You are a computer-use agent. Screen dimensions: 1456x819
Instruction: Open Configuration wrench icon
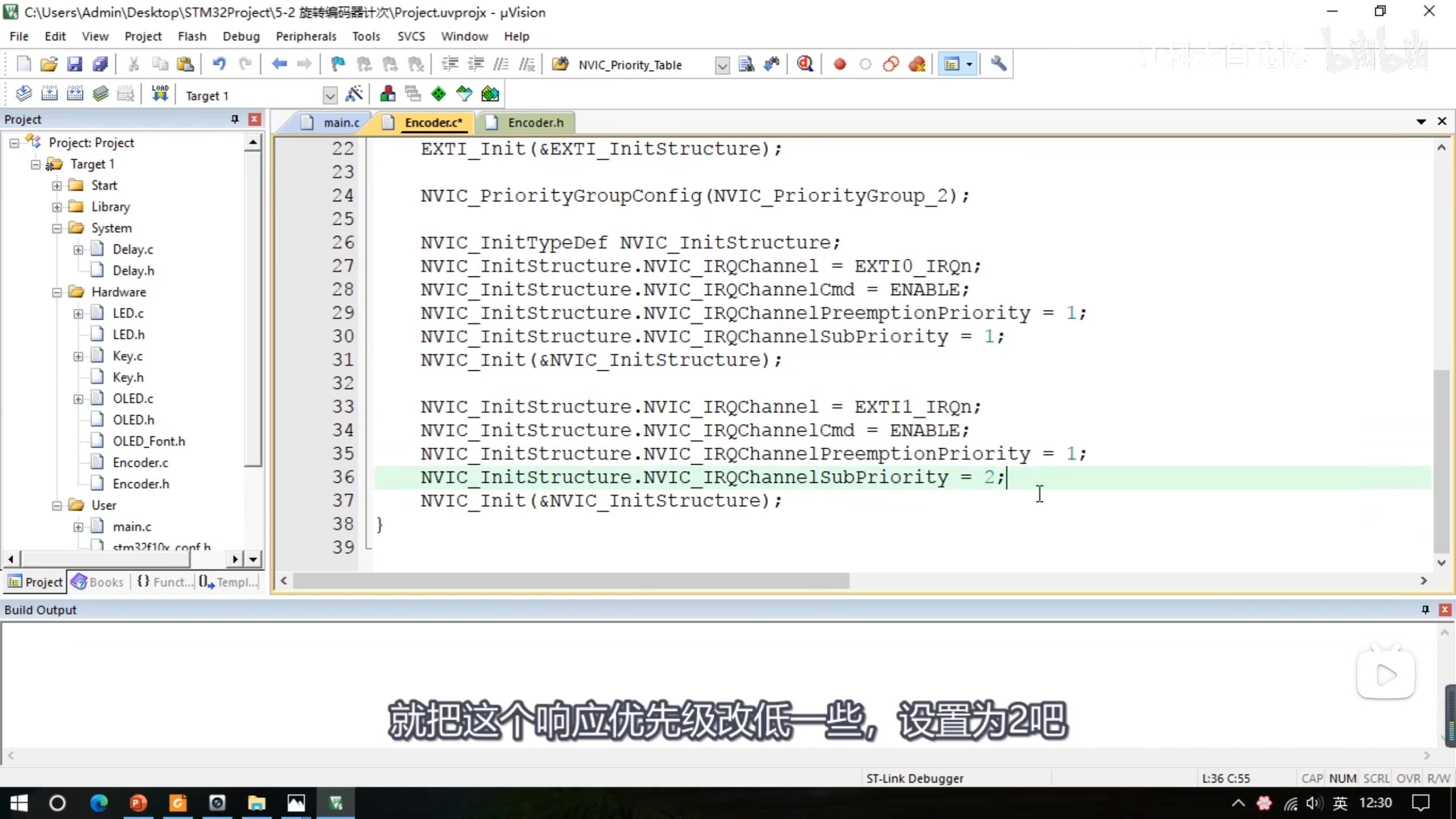click(998, 64)
